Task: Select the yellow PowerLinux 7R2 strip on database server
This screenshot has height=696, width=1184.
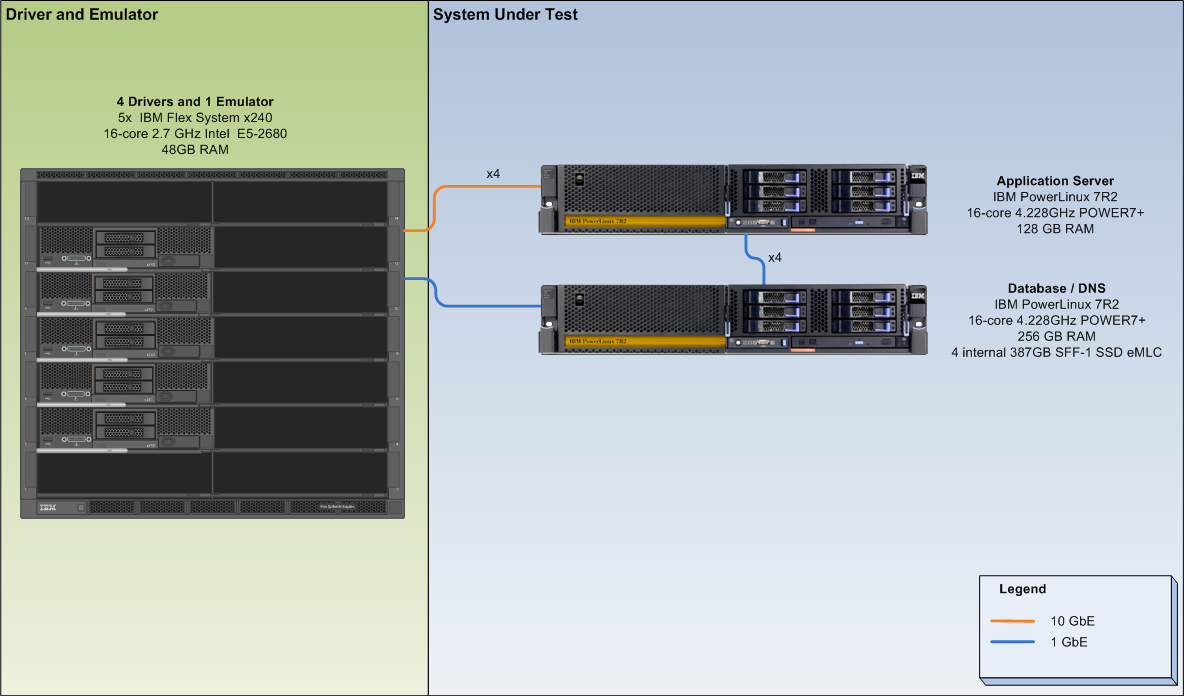Action: coord(643,342)
